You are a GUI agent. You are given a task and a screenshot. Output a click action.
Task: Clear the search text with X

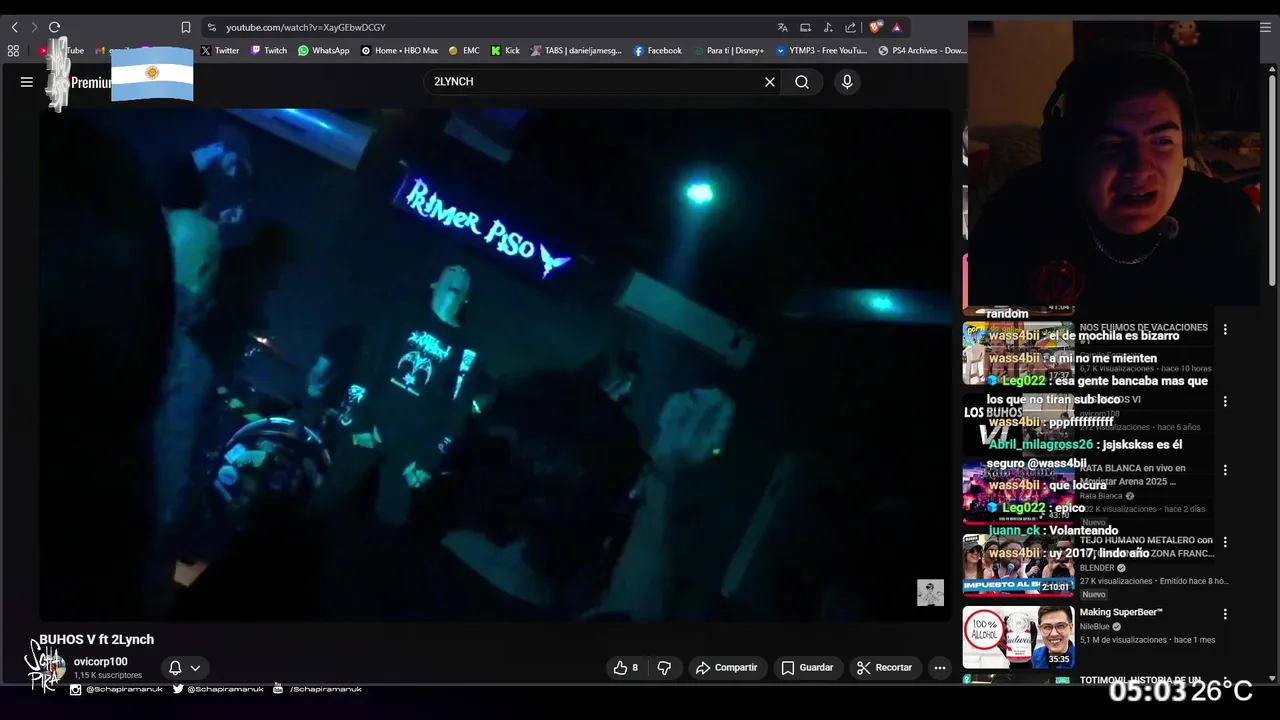(770, 82)
